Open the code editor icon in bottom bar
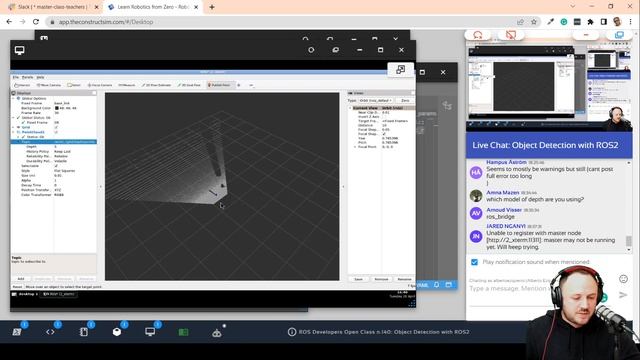Screen dimensions: 640x360 pyautogui.click(x=50, y=332)
